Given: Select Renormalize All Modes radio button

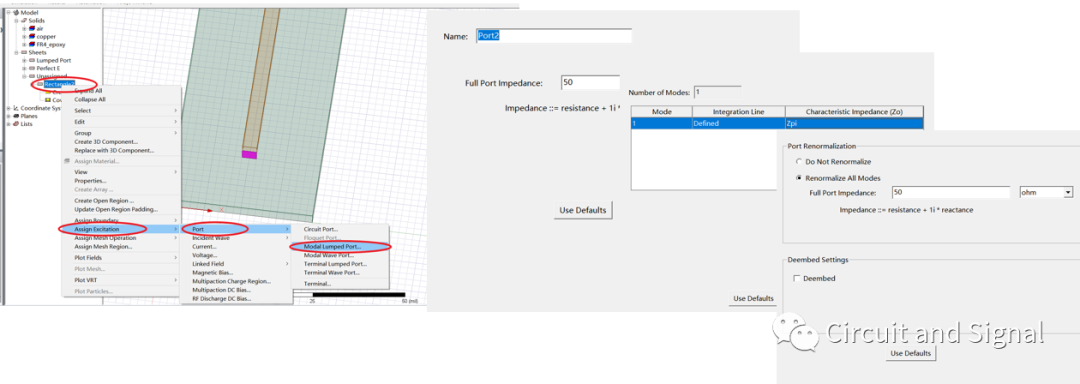Looking at the screenshot, I should coord(798,178).
